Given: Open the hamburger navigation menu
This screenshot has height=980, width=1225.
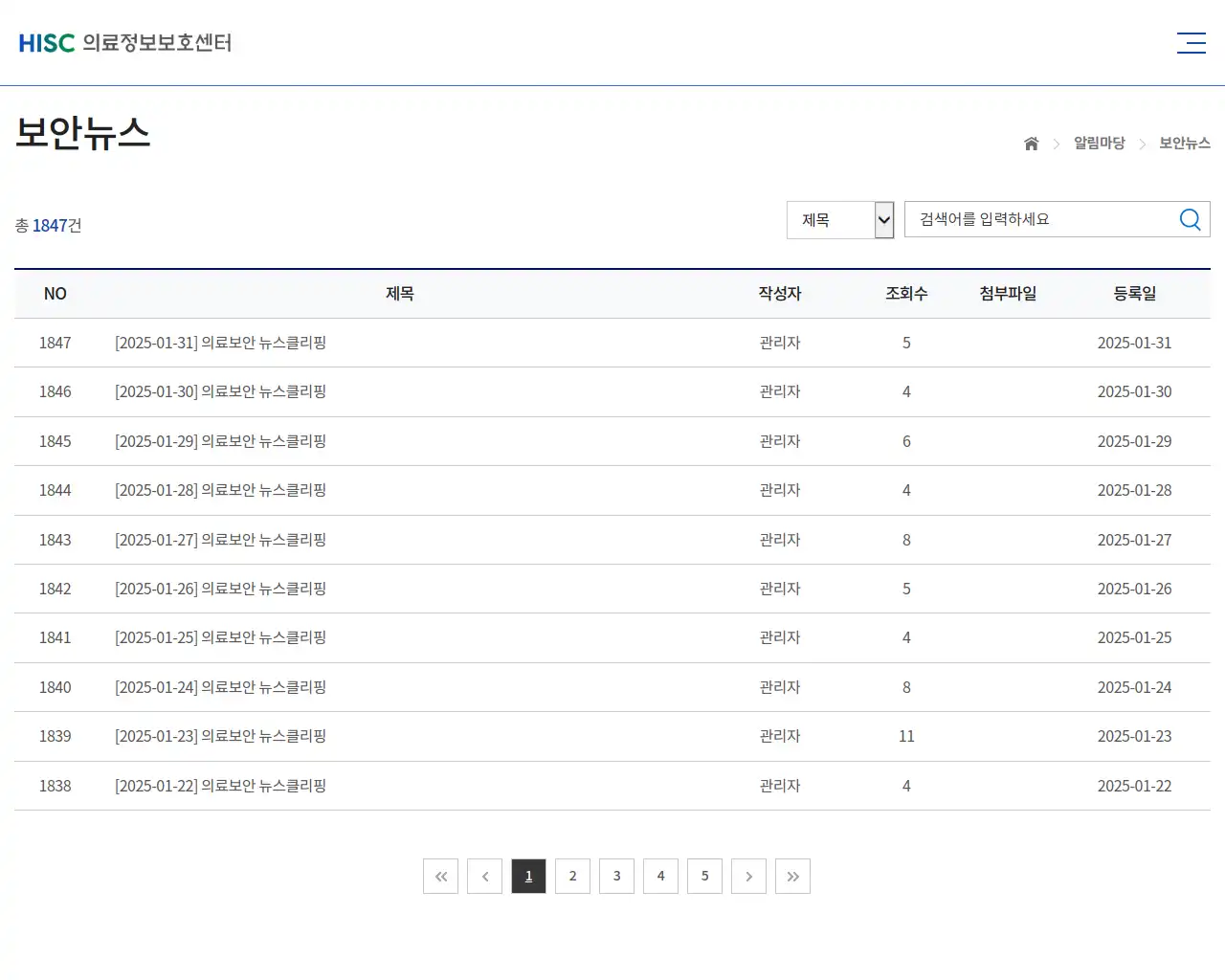Looking at the screenshot, I should tap(1191, 42).
